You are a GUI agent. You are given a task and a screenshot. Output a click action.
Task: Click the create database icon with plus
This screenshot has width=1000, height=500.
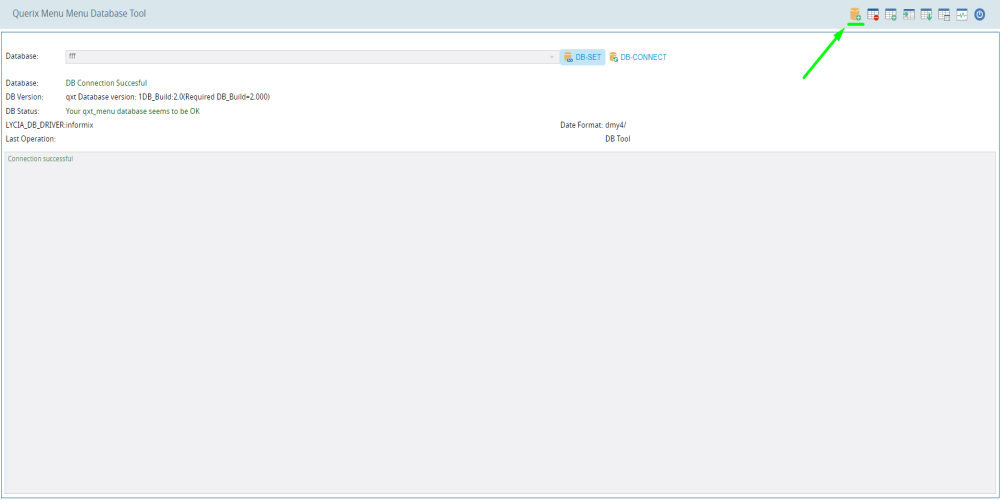[855, 15]
